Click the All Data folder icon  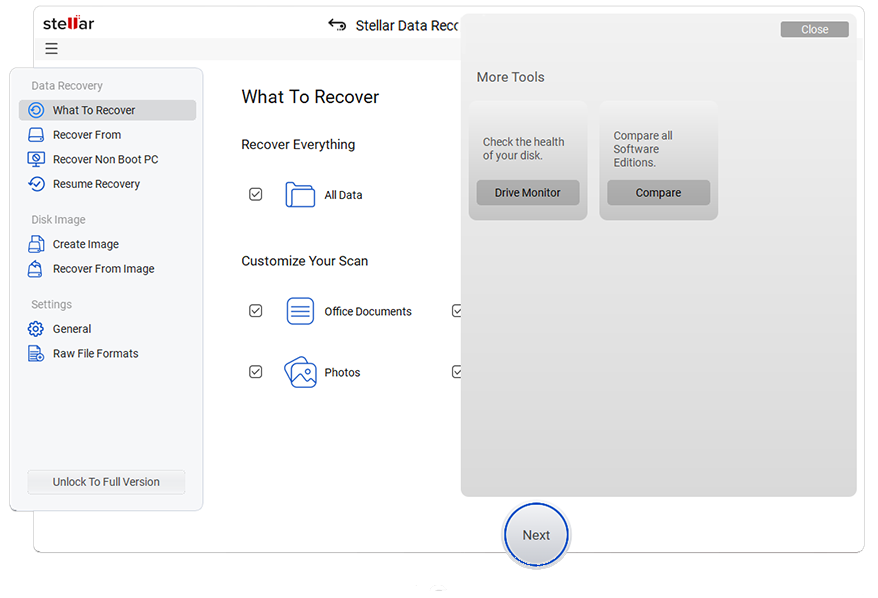pos(300,195)
